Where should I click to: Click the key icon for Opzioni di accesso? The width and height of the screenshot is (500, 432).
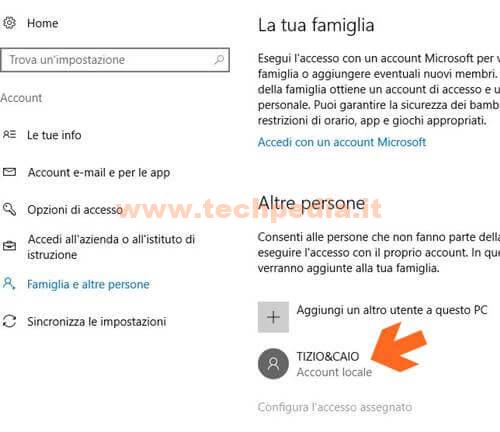pyautogui.click(x=9, y=209)
